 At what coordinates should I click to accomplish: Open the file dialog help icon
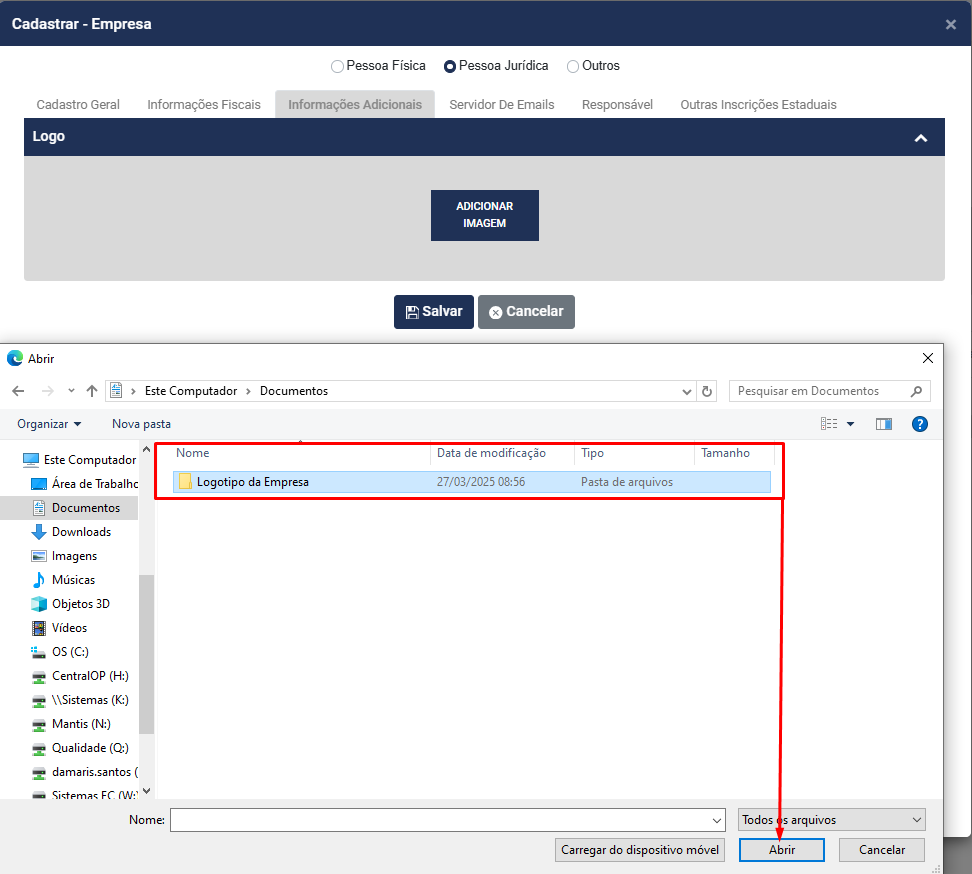(920, 424)
